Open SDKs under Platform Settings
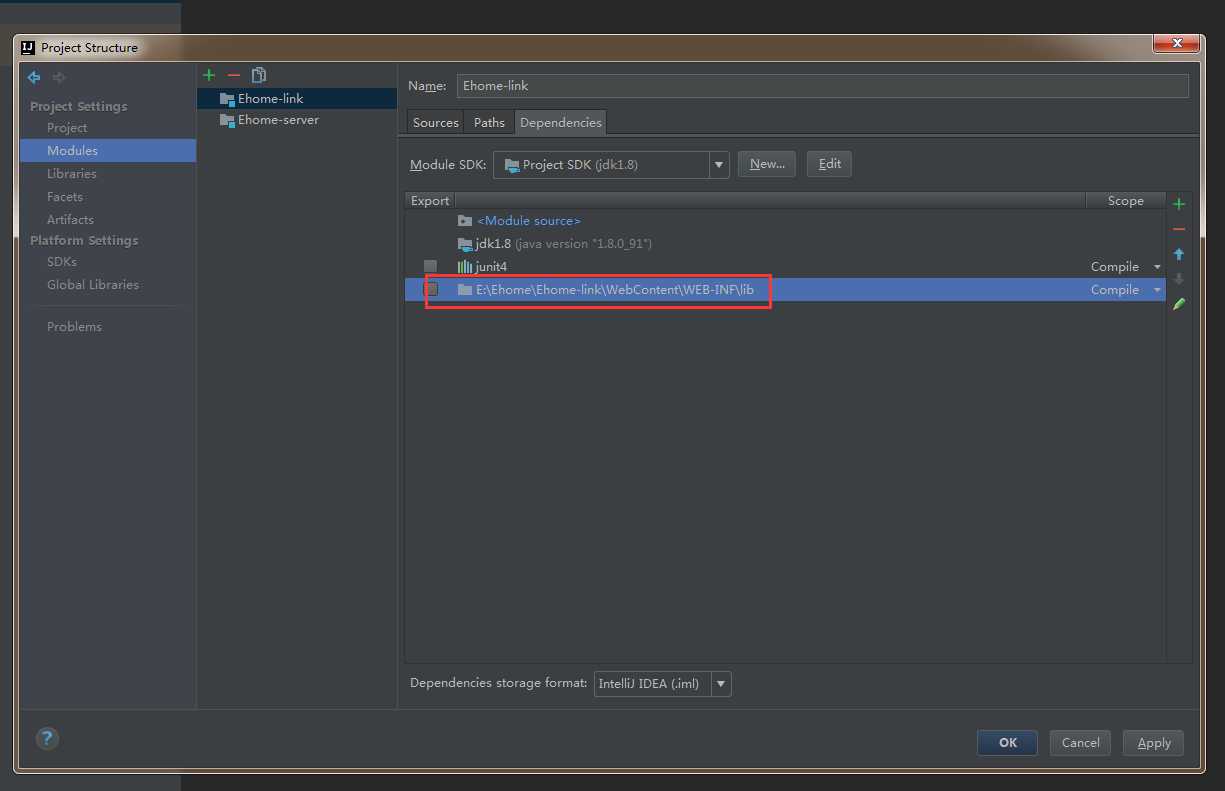The width and height of the screenshot is (1225, 791). pos(62,262)
